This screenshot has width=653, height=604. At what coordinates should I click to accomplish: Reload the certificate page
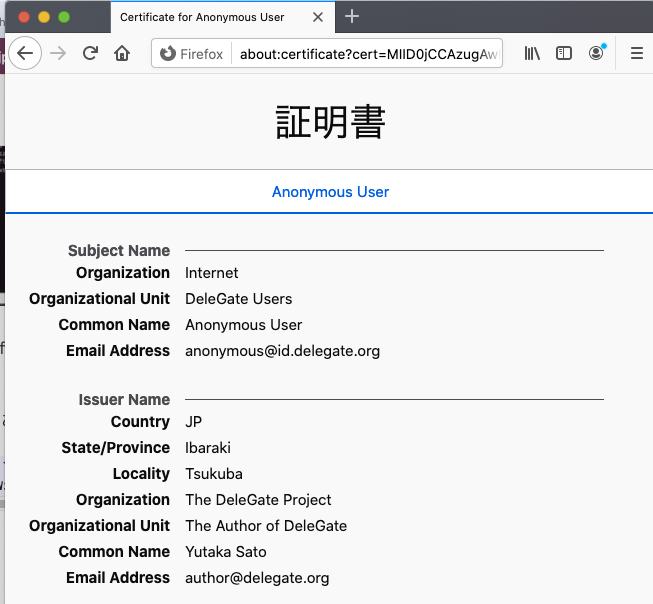pyautogui.click(x=90, y=54)
